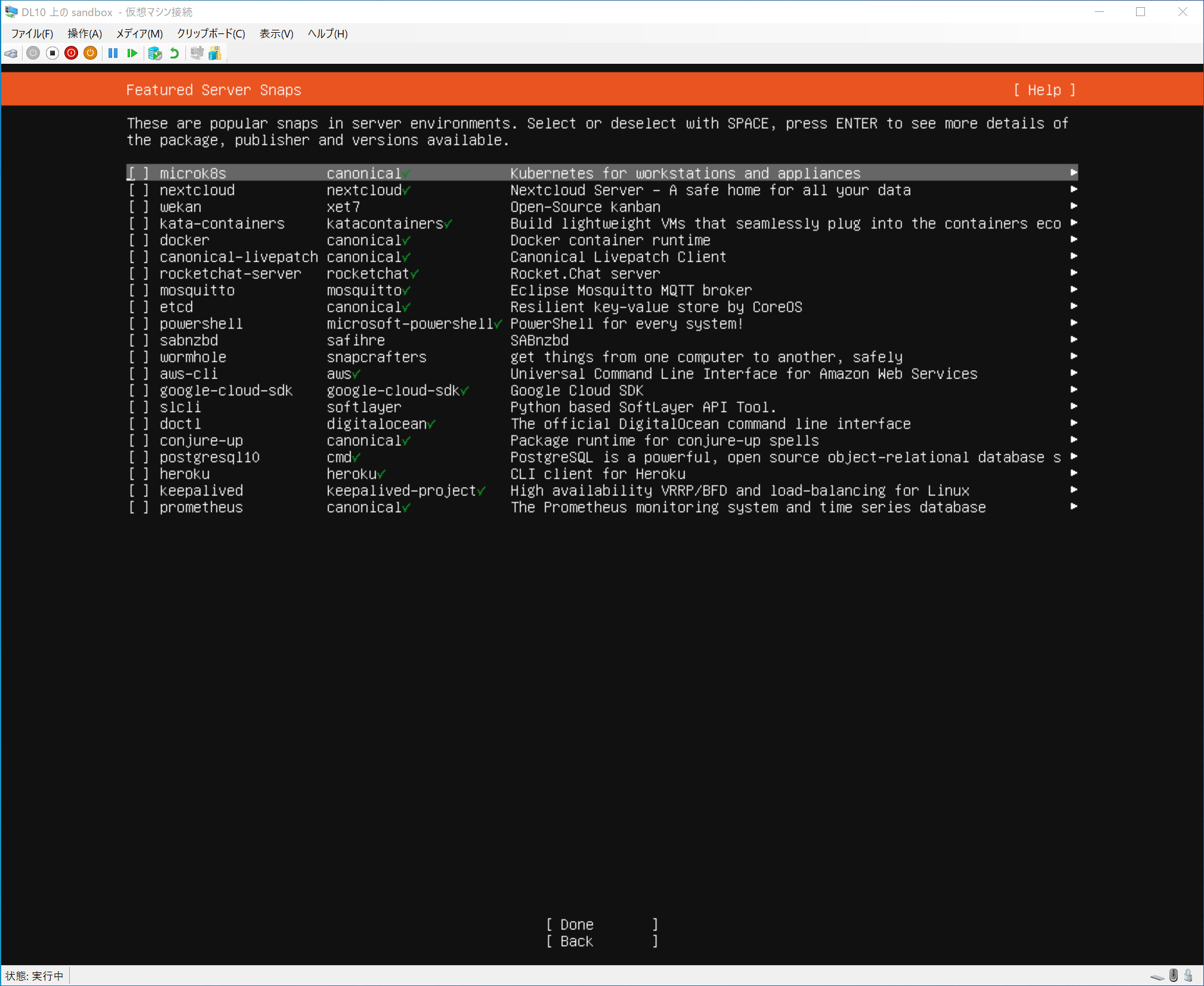
Task: Click the slcli snap name
Action: (180, 407)
